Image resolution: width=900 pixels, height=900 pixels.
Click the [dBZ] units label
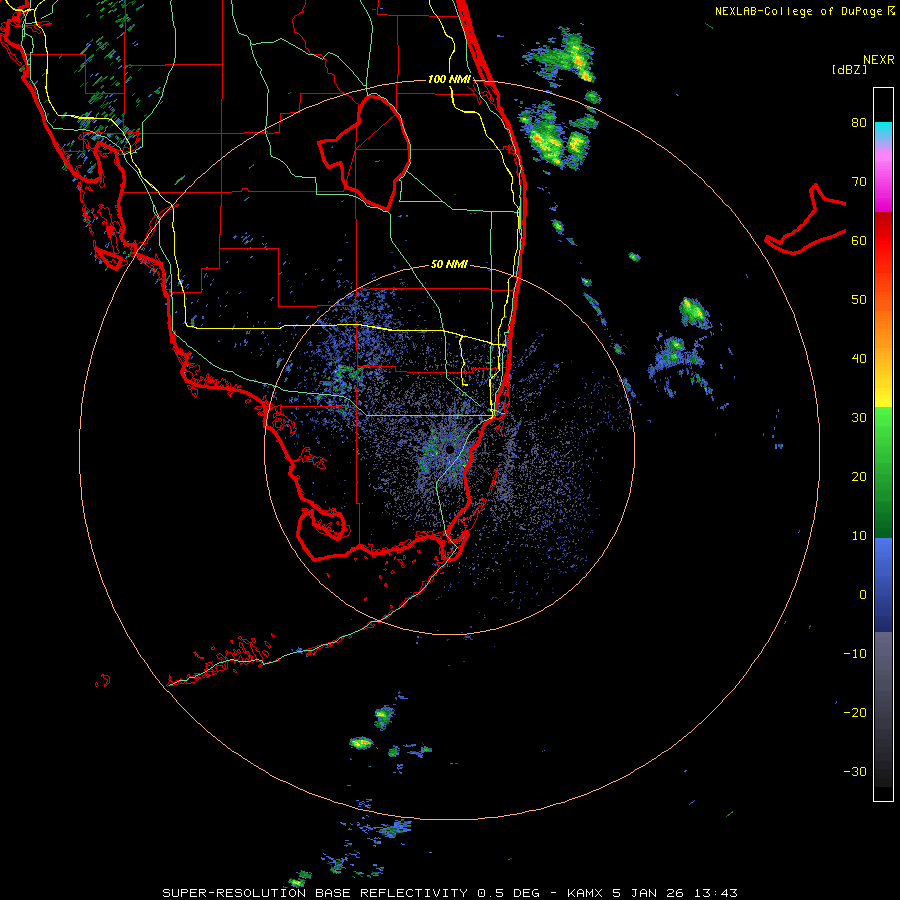click(849, 70)
